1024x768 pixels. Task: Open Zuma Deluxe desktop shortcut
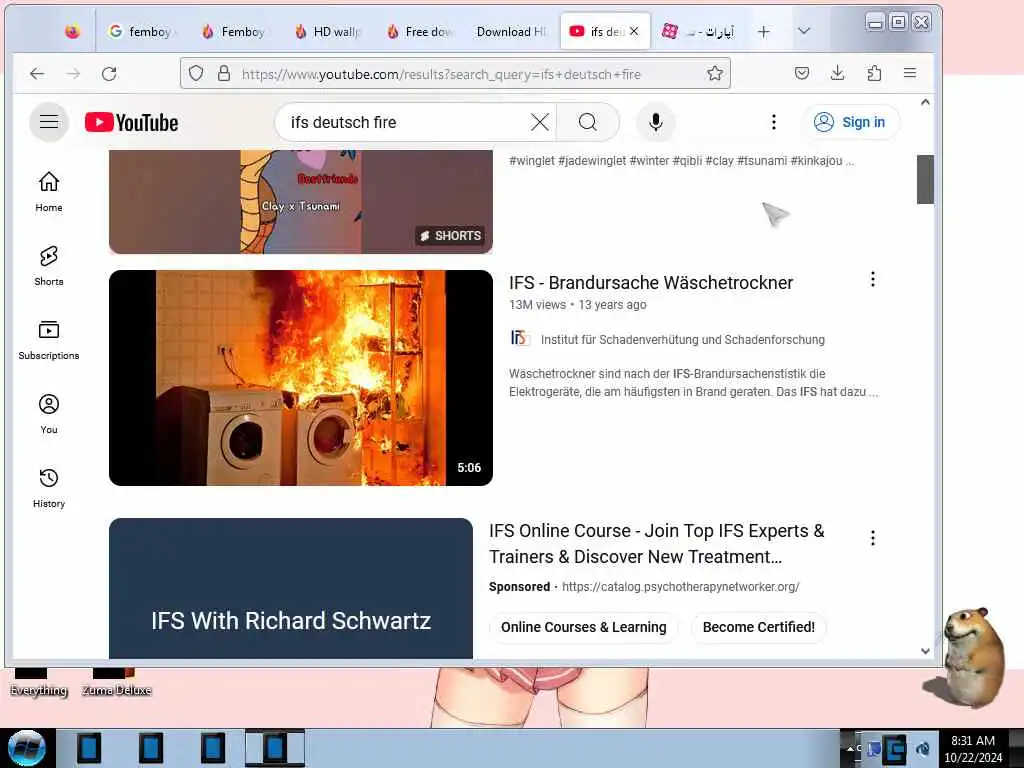pos(116,682)
